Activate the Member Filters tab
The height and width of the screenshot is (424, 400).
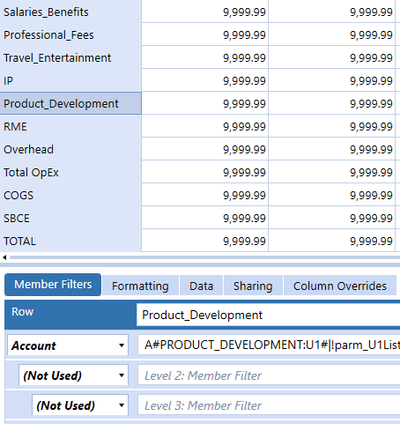pyautogui.click(x=53, y=285)
